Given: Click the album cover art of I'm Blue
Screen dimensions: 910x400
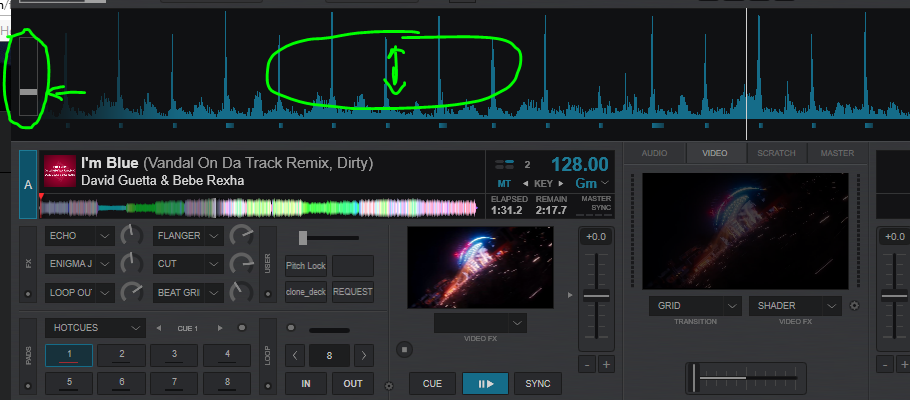Looking at the screenshot, I should [60, 171].
